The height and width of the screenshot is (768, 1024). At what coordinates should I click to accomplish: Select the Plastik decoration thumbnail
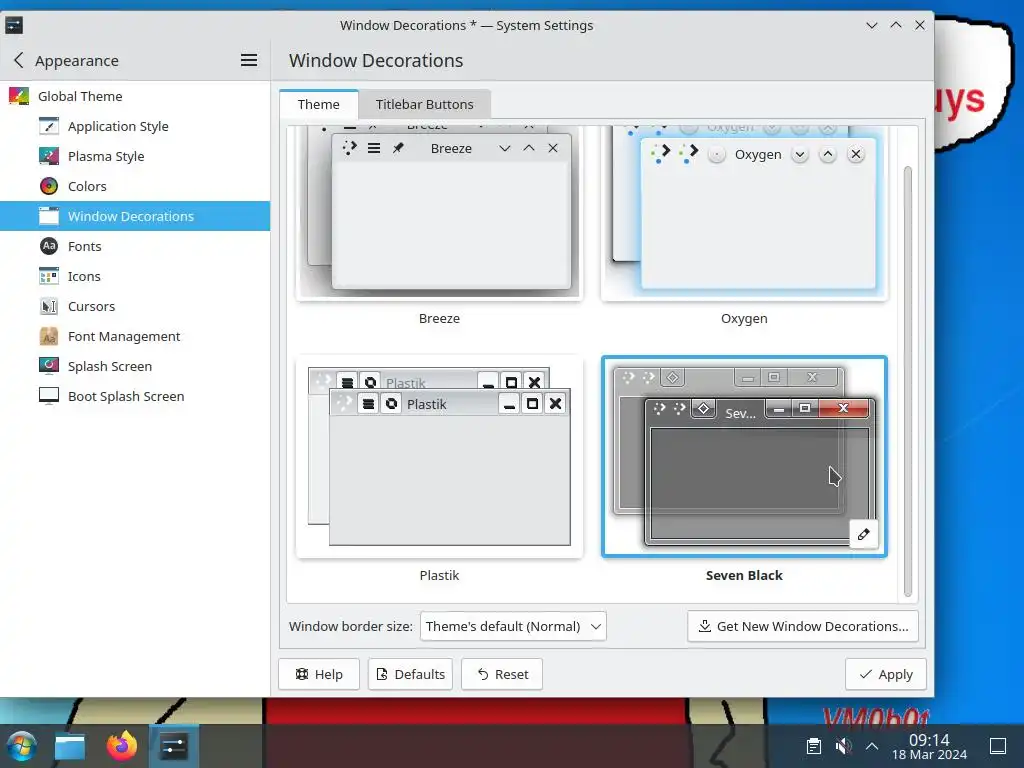[439, 456]
